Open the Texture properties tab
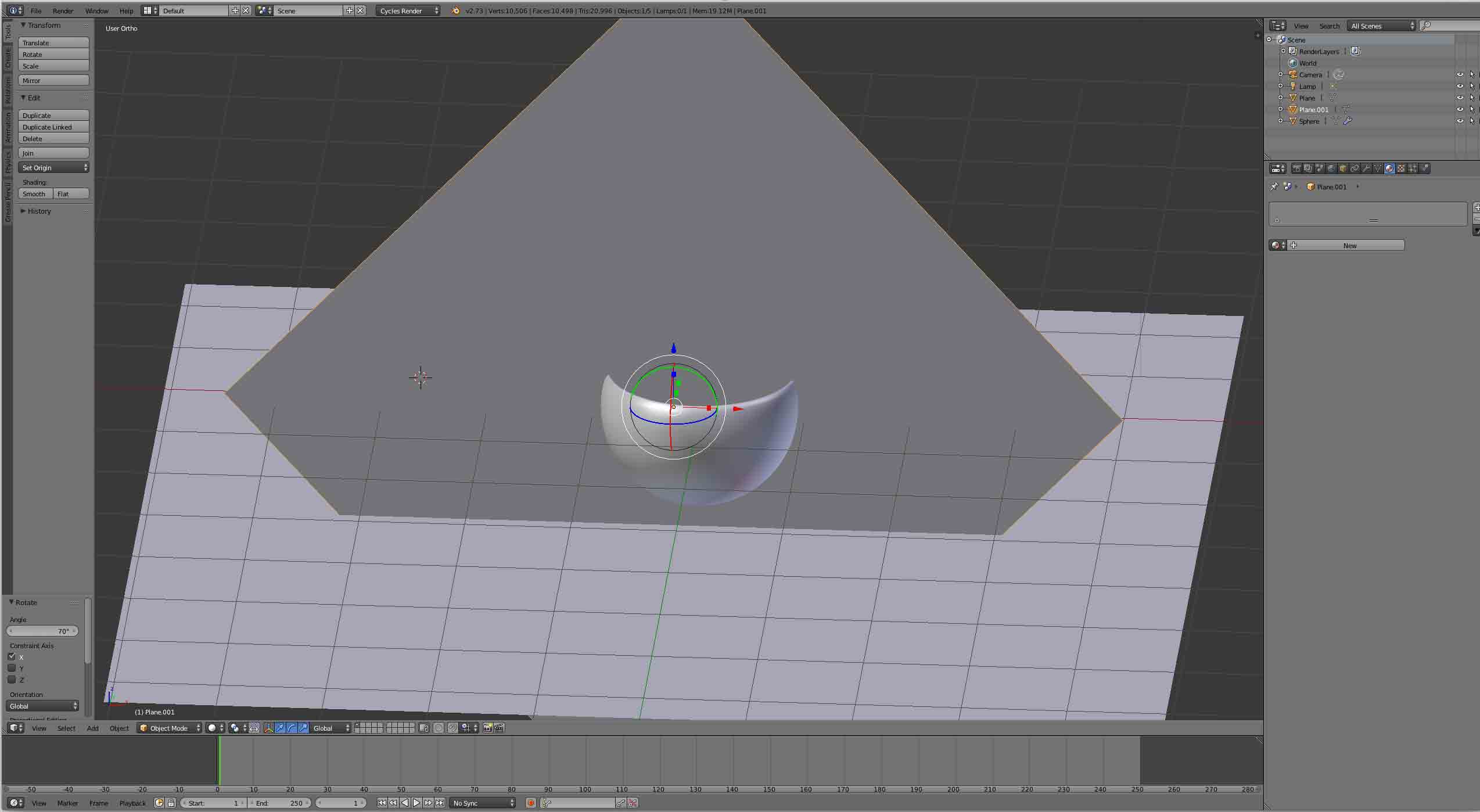 pos(1401,168)
